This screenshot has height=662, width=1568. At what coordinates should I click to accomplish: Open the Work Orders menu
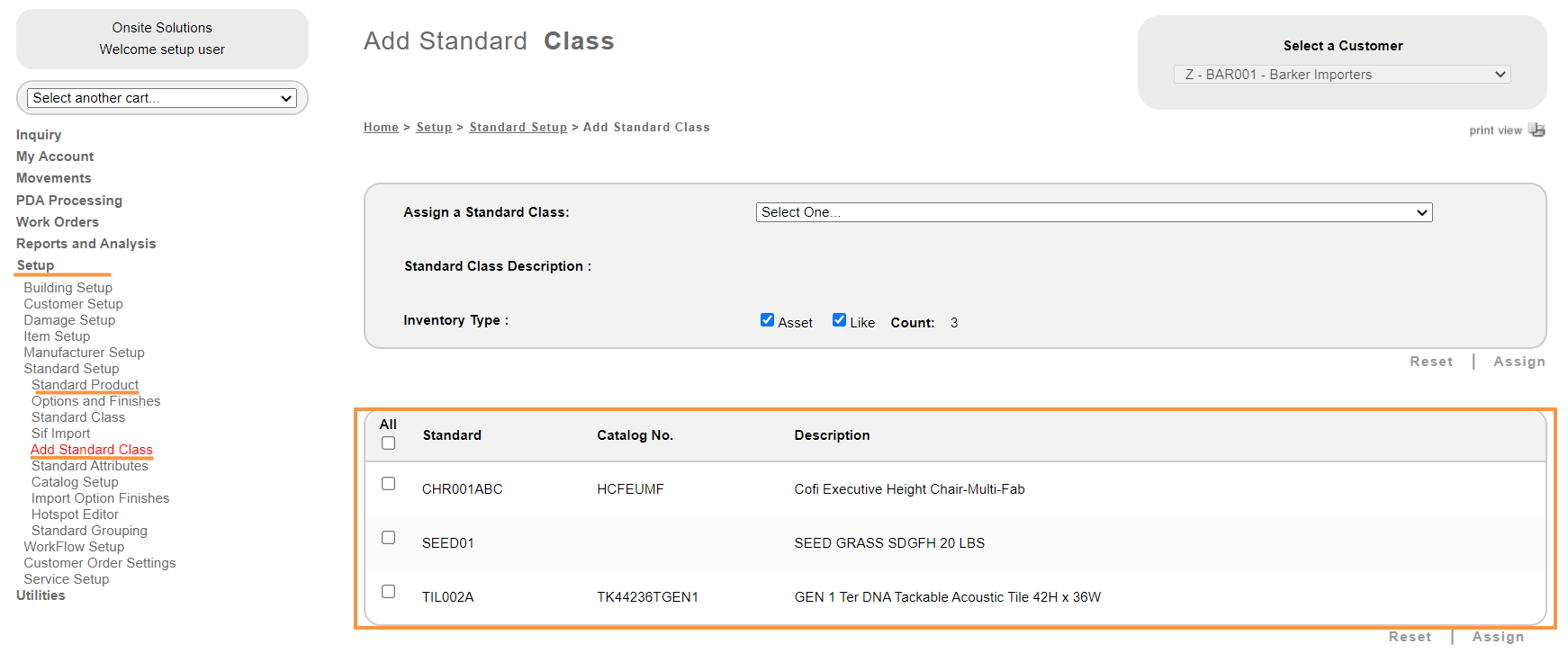(x=58, y=222)
